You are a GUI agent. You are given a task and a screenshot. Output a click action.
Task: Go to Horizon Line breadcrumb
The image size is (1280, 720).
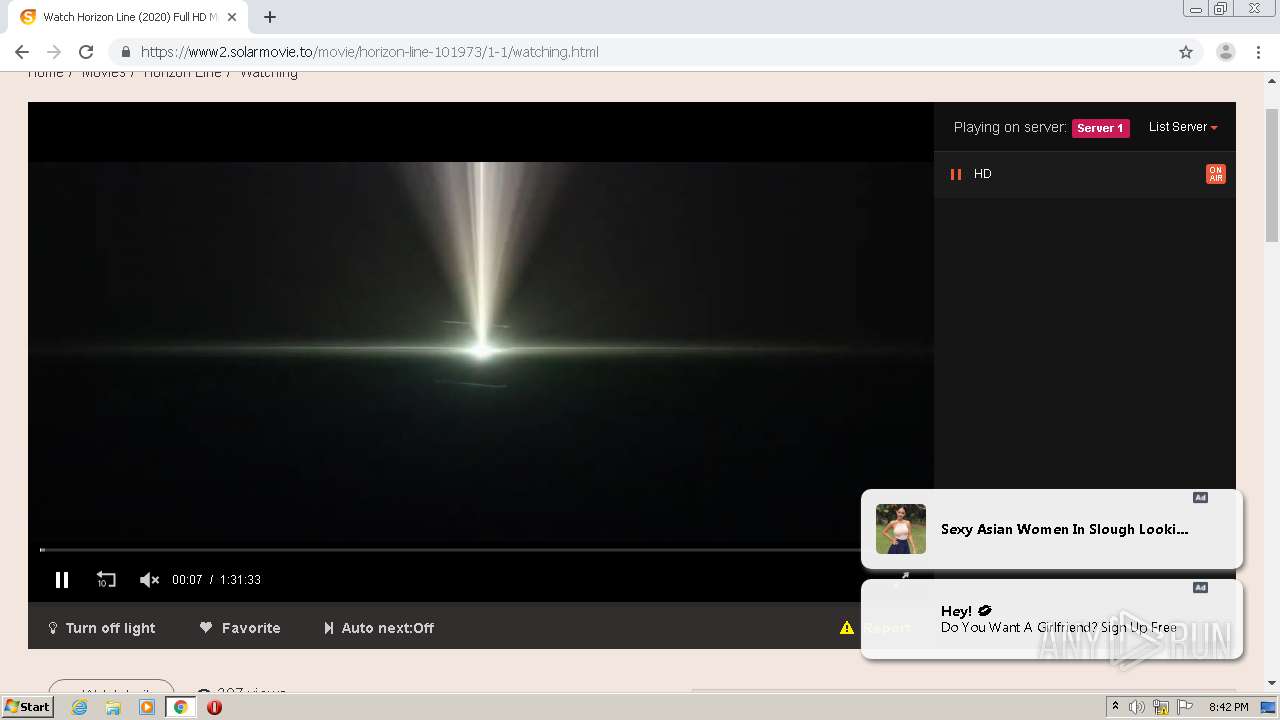182,73
